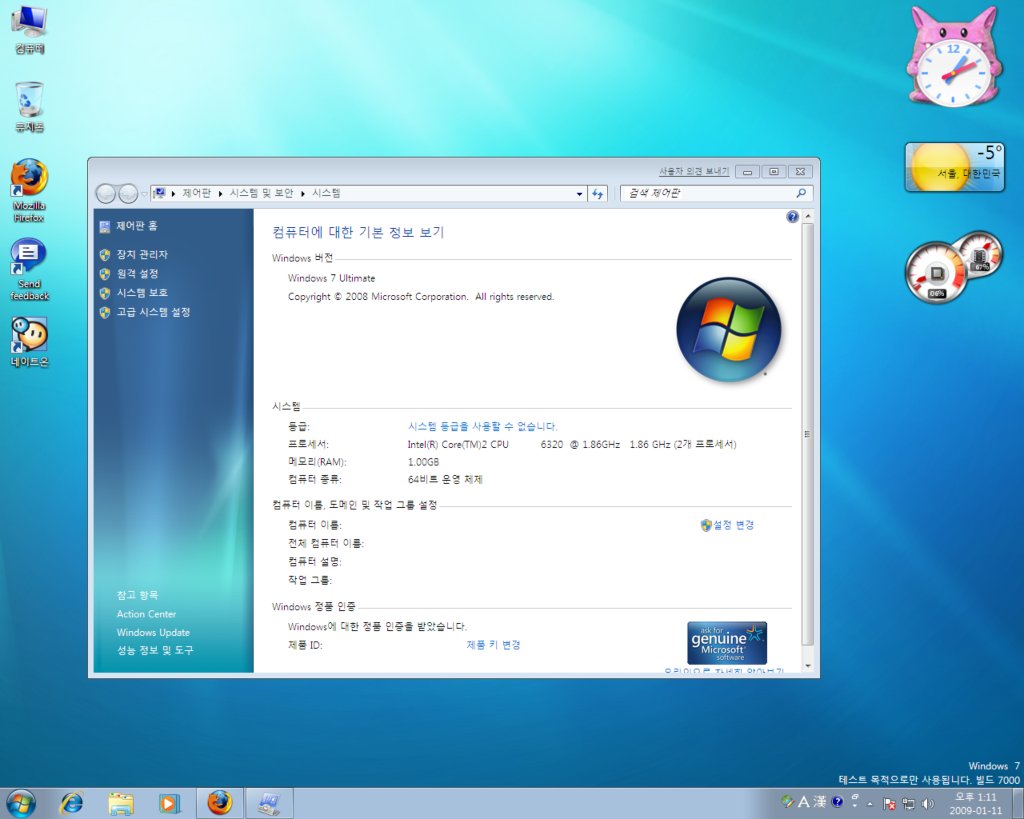Click the 시스템 등급을 사용할 수 없습니다 link
The image size is (1024, 819).
pyautogui.click(x=482, y=426)
